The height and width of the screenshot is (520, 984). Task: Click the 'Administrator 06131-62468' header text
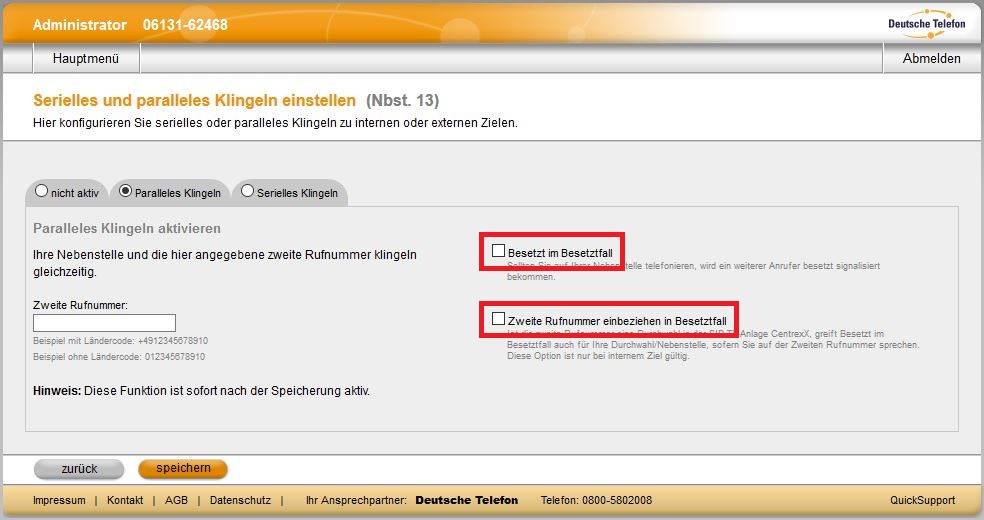pyautogui.click(x=130, y=25)
